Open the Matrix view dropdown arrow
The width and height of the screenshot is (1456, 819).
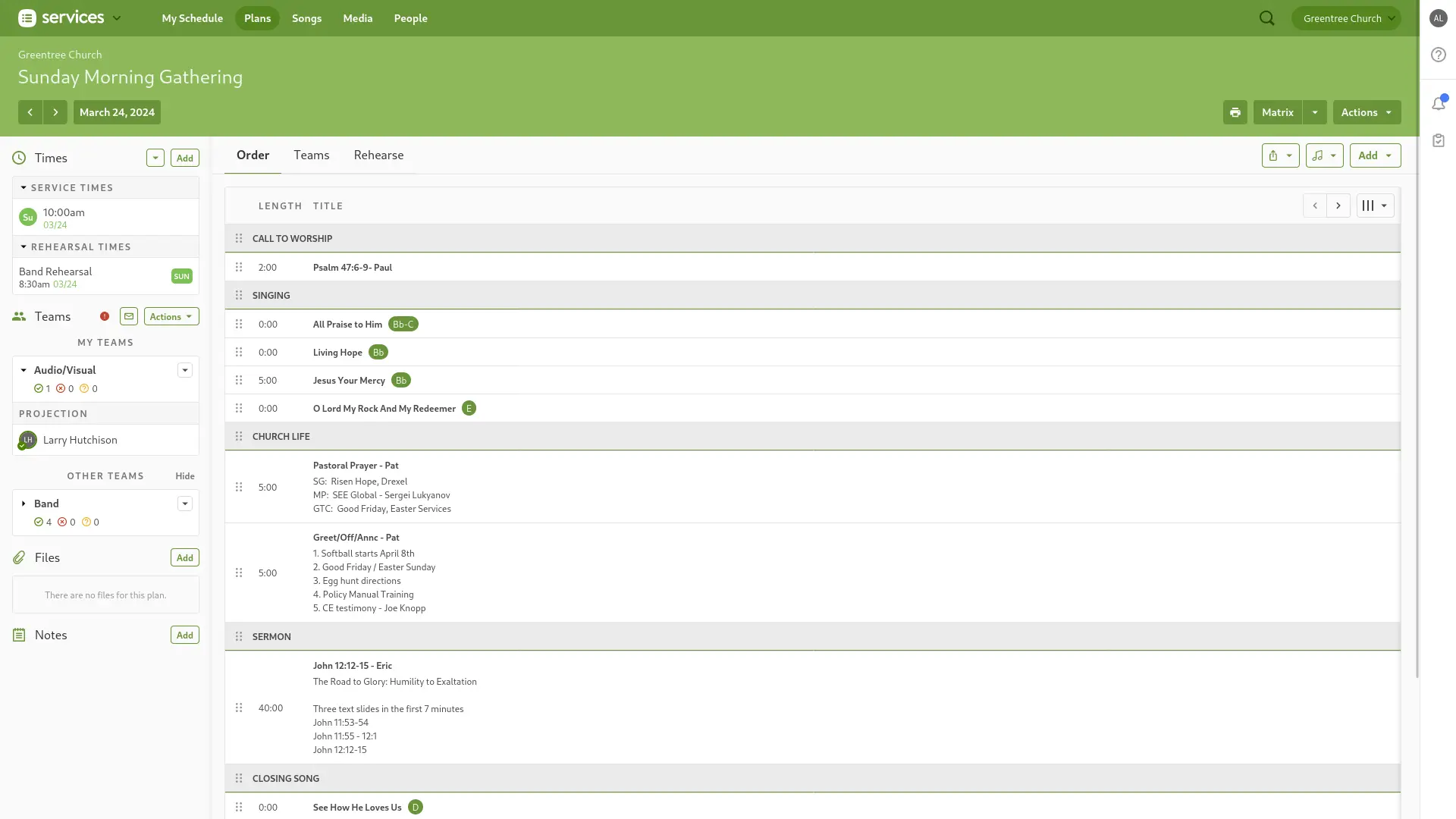coord(1315,112)
